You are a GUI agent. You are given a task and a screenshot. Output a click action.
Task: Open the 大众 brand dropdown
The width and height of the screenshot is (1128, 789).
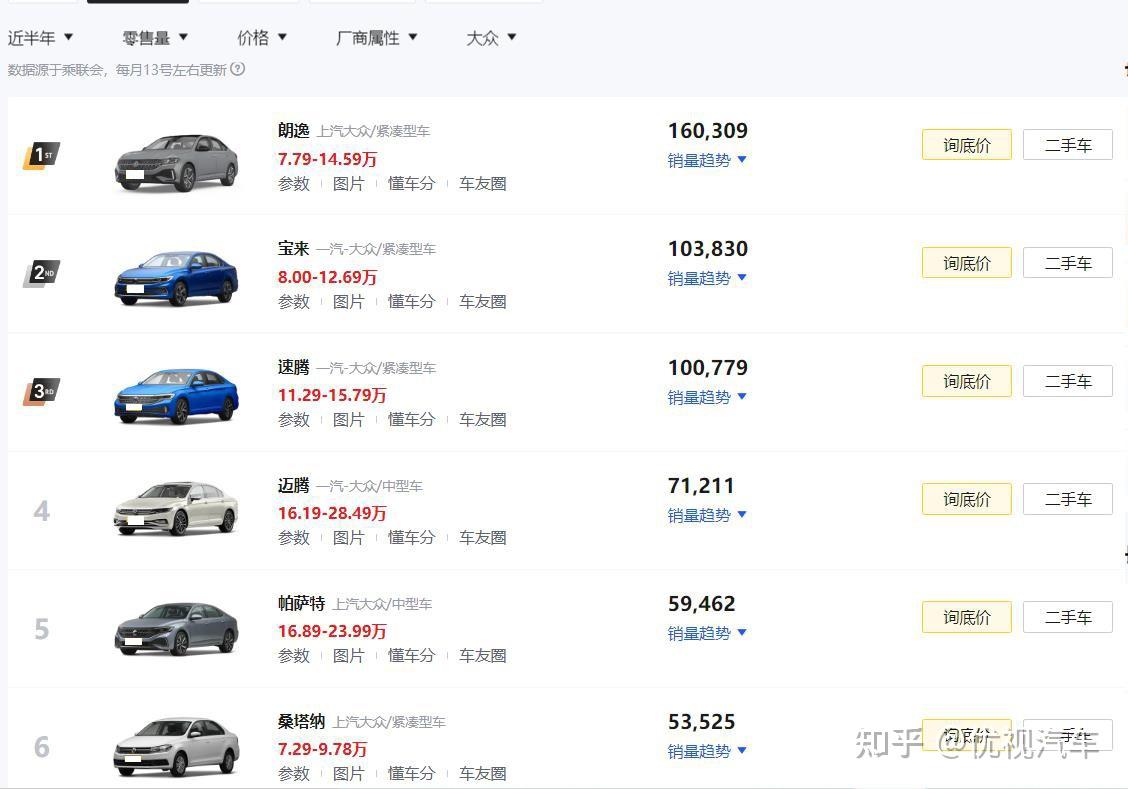click(x=491, y=38)
